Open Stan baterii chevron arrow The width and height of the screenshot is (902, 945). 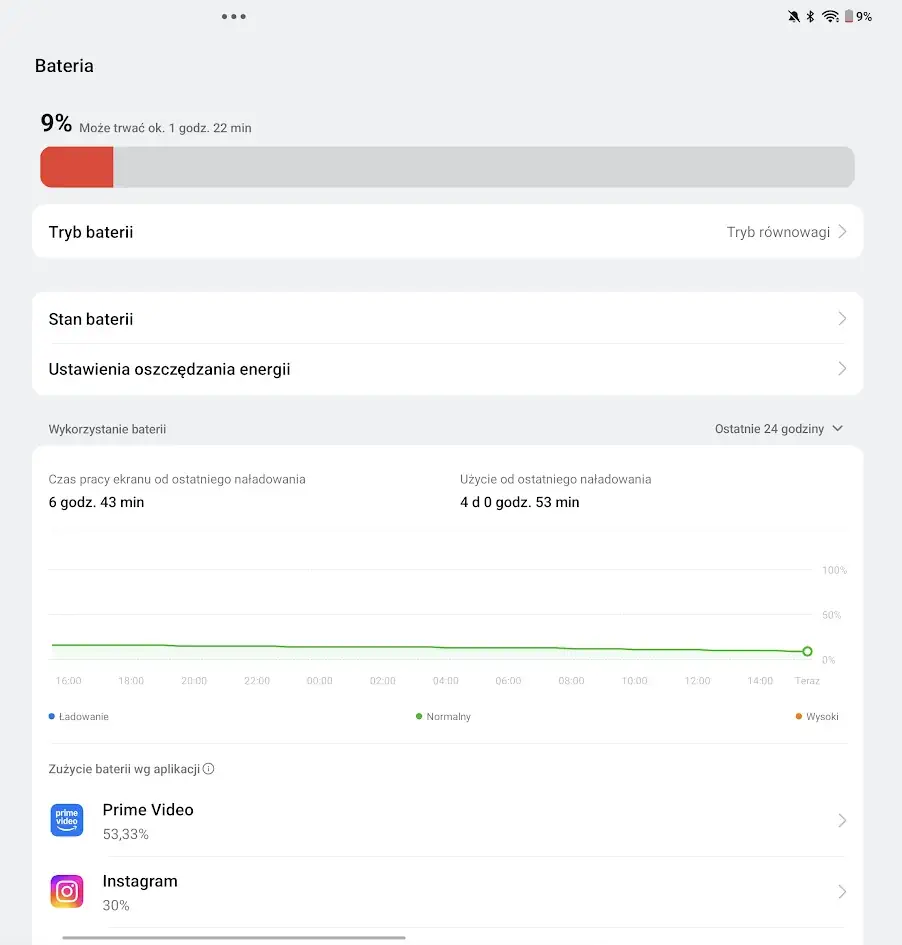842,319
